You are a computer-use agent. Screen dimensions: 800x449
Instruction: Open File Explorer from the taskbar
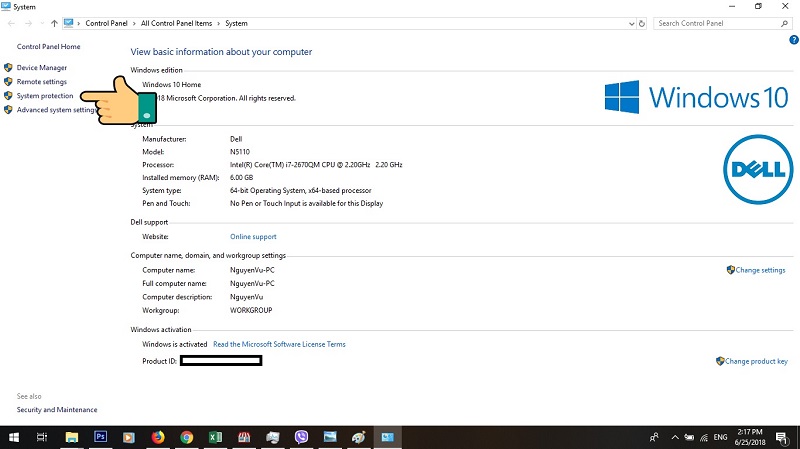coord(71,437)
